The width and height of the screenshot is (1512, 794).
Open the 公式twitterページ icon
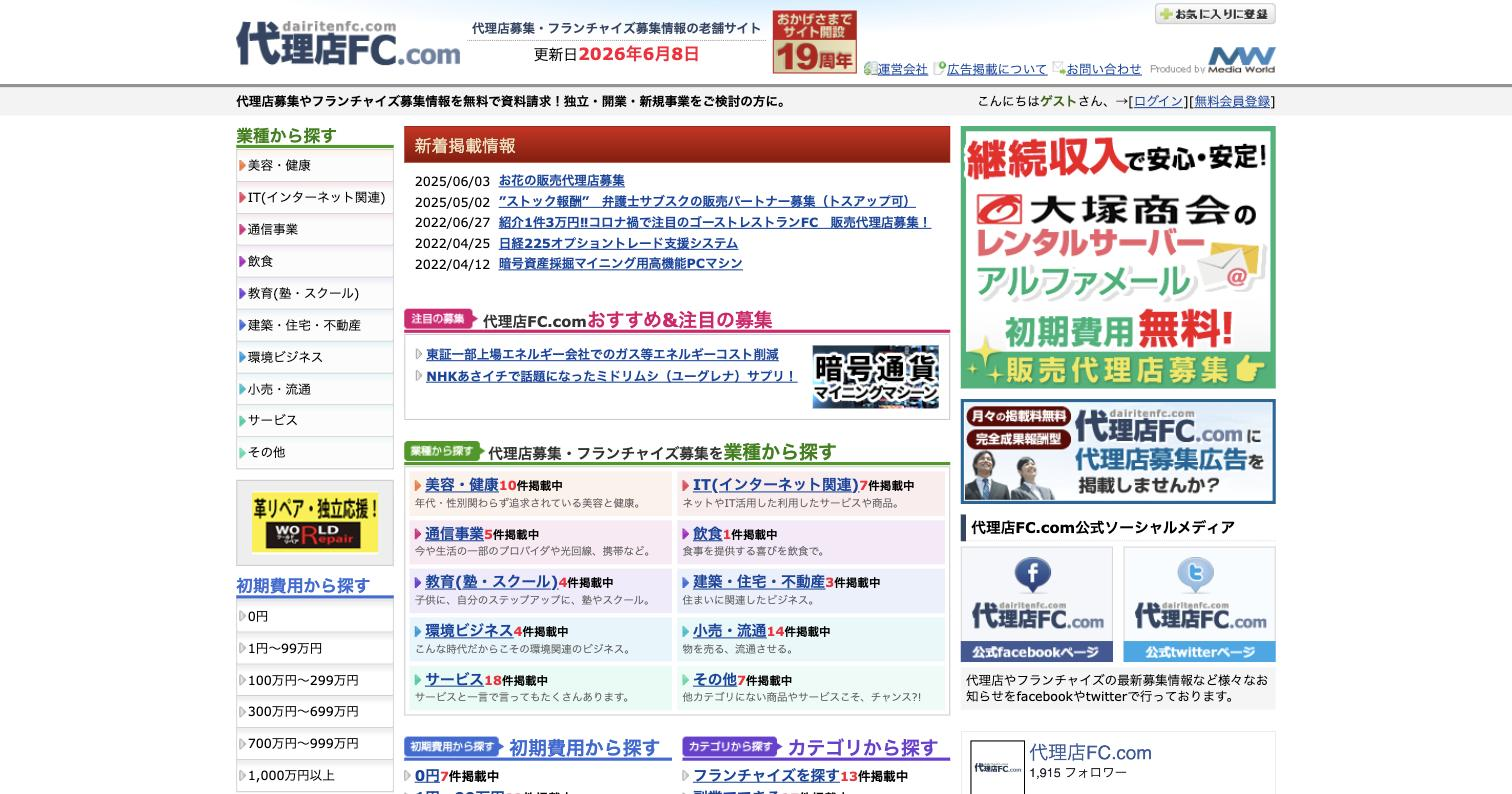point(1199,604)
